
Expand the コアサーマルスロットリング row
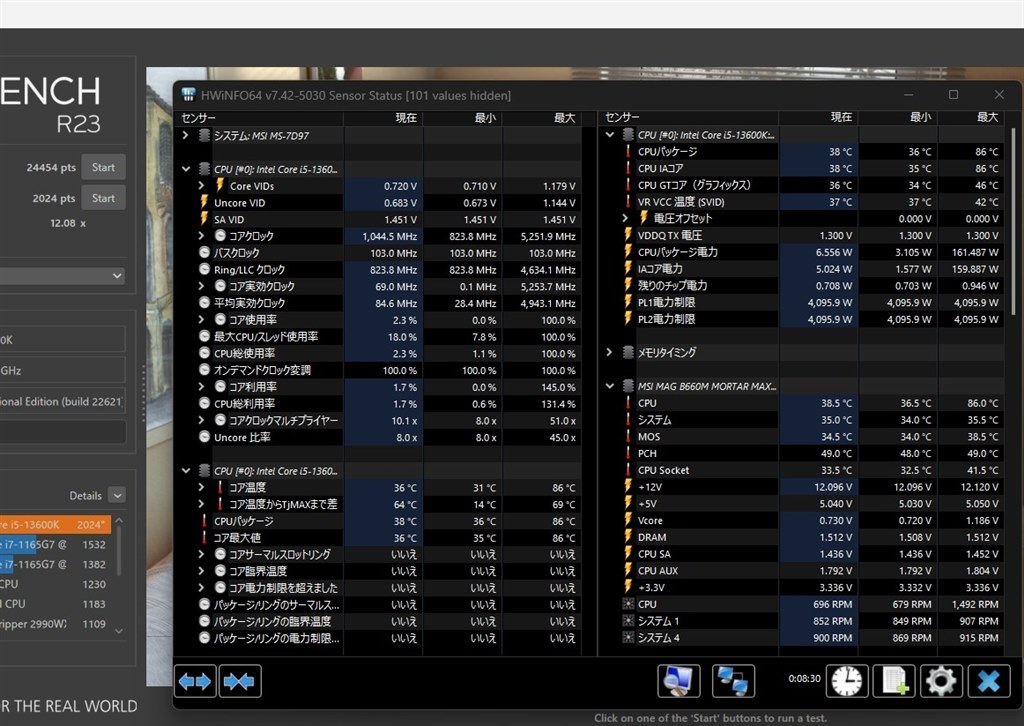(201, 554)
